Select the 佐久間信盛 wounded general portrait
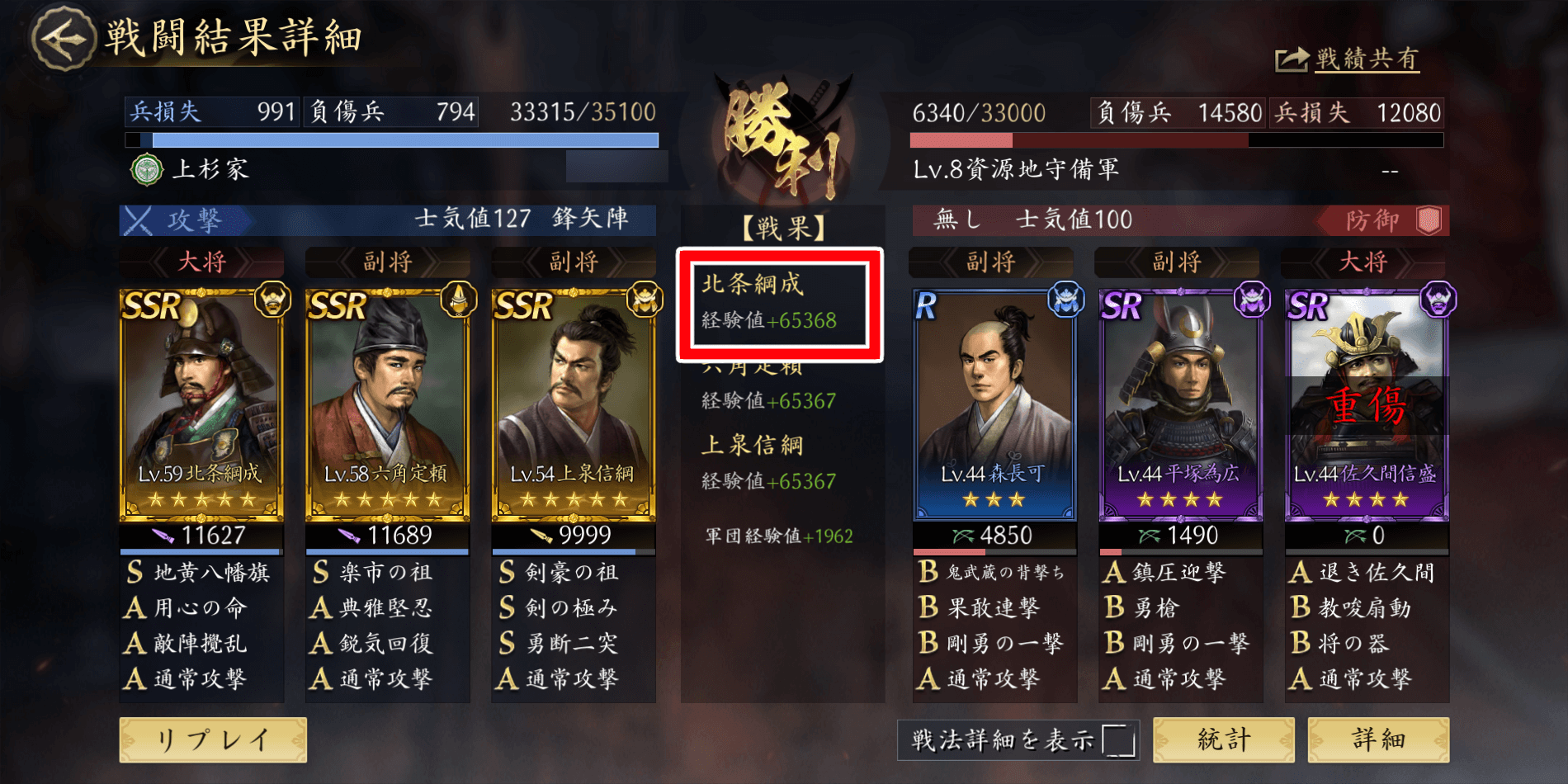Image resolution: width=1568 pixels, height=784 pixels. tap(1367, 404)
